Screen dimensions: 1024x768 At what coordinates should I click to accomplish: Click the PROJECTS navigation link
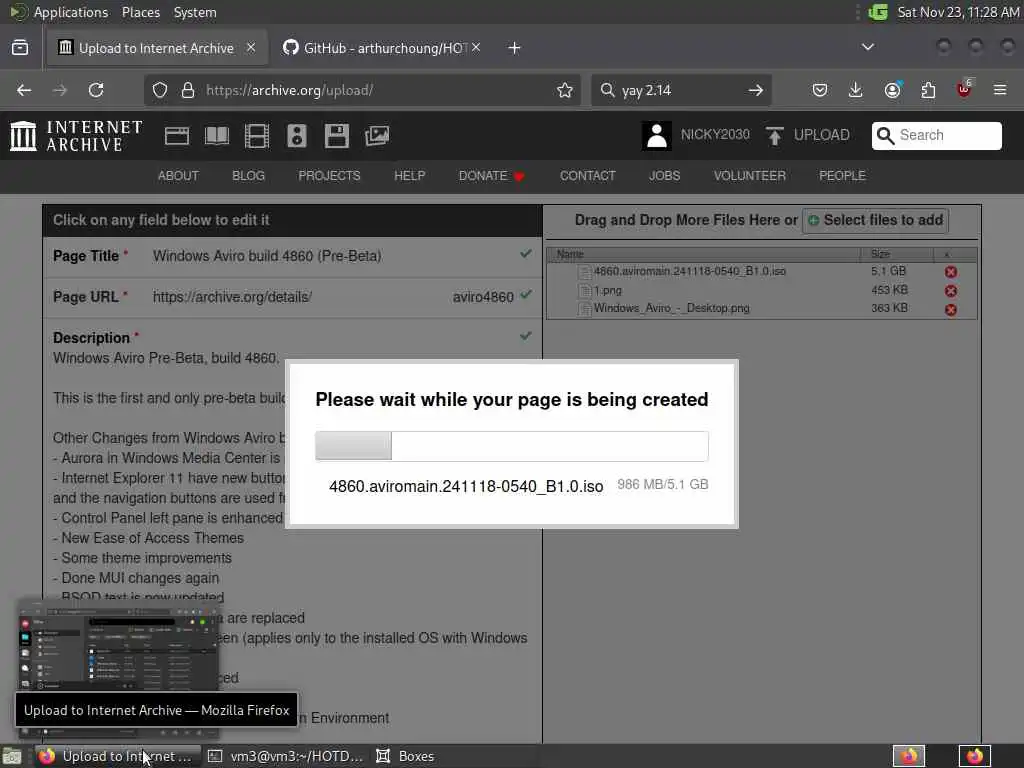tap(329, 176)
